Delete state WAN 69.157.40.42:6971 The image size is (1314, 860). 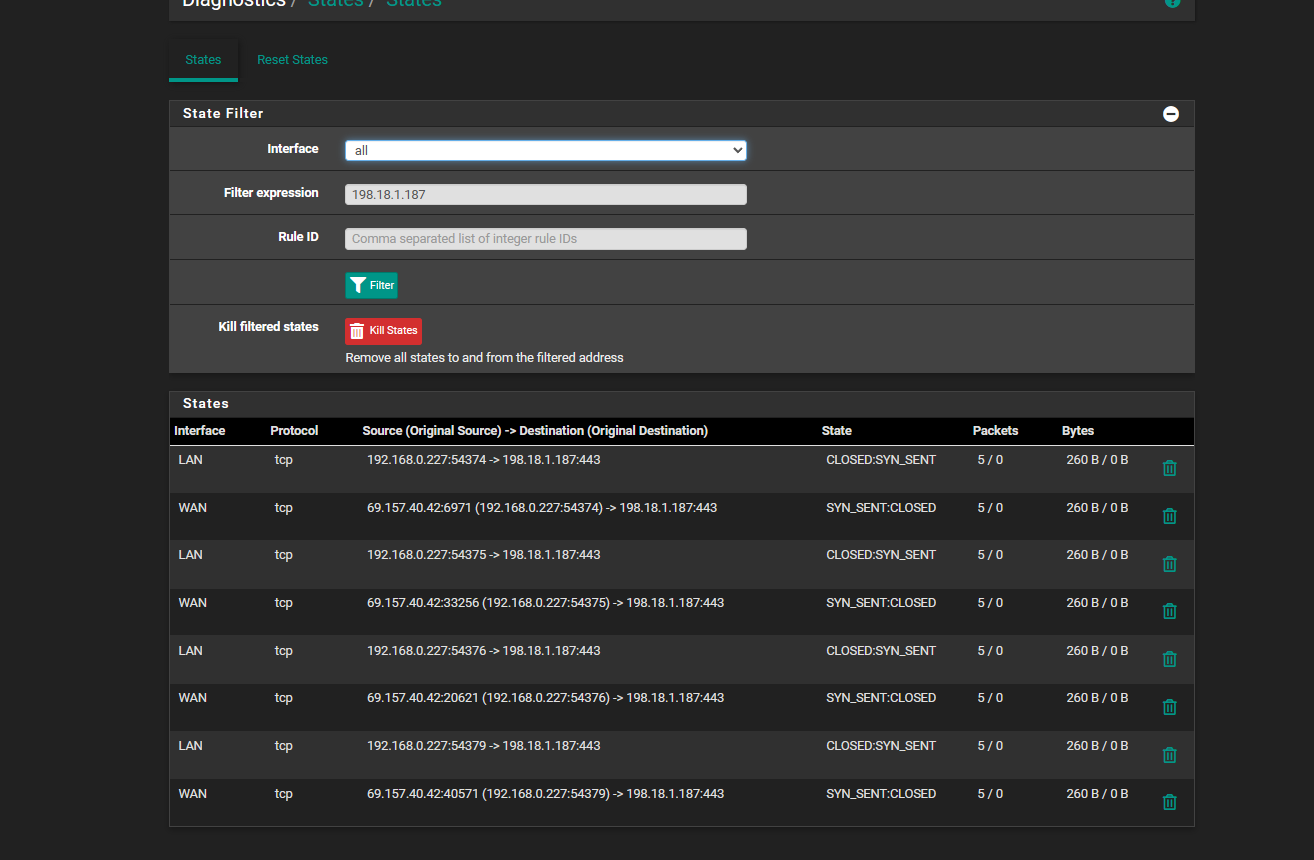(x=1169, y=516)
